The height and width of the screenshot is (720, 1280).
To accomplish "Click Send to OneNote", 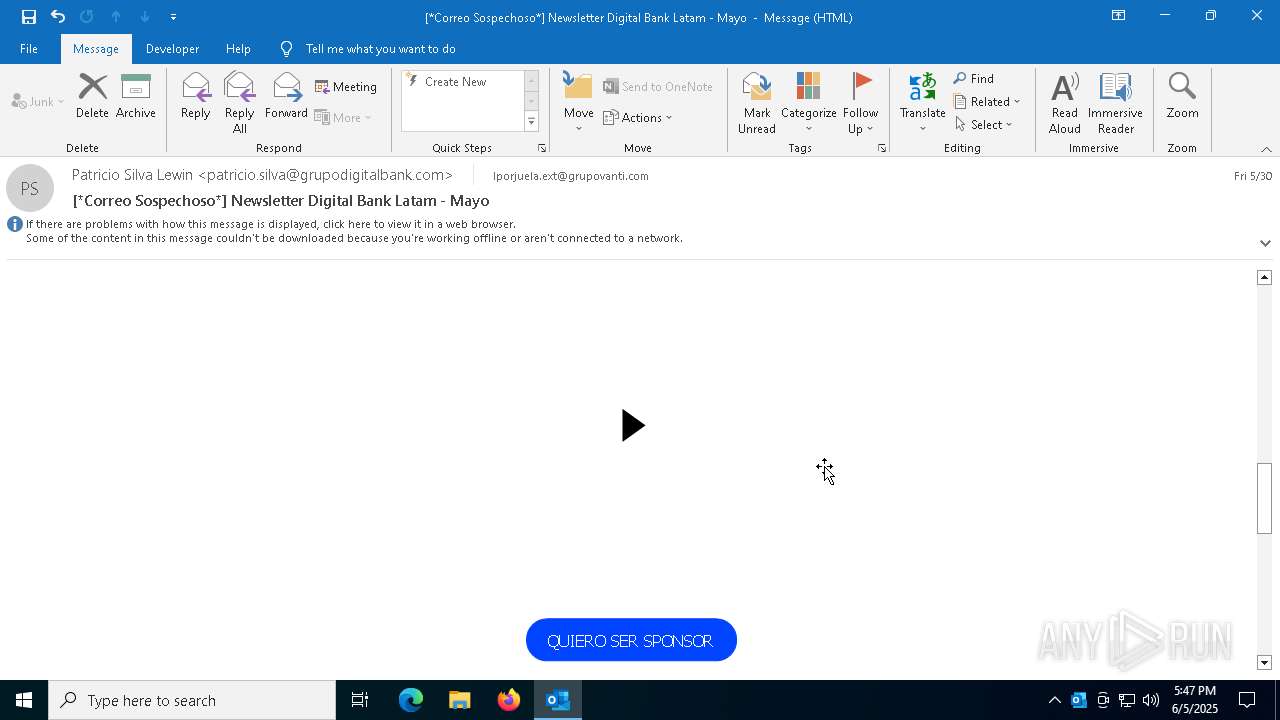I will [x=658, y=87].
